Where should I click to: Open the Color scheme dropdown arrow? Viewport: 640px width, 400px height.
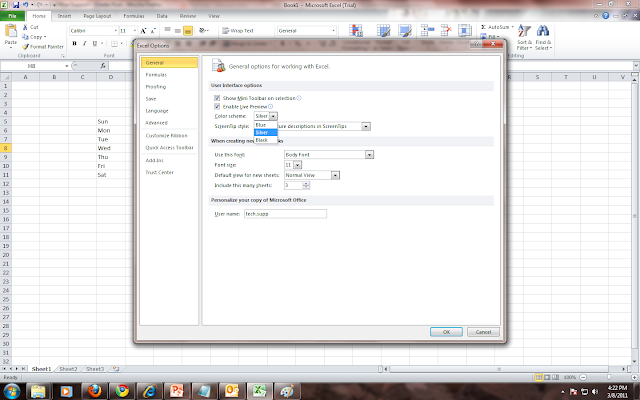273,116
